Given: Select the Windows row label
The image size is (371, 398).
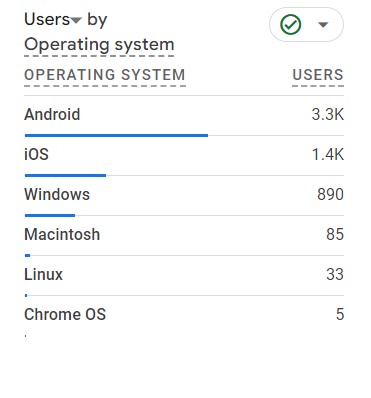Looking at the screenshot, I should (57, 194).
